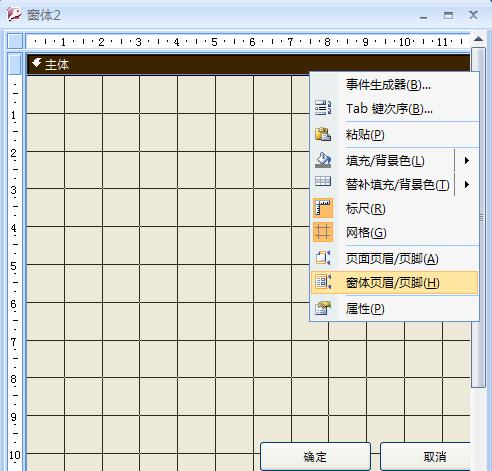Click the fill bucket icon
The width and height of the screenshot is (492, 471).
tap(323, 160)
